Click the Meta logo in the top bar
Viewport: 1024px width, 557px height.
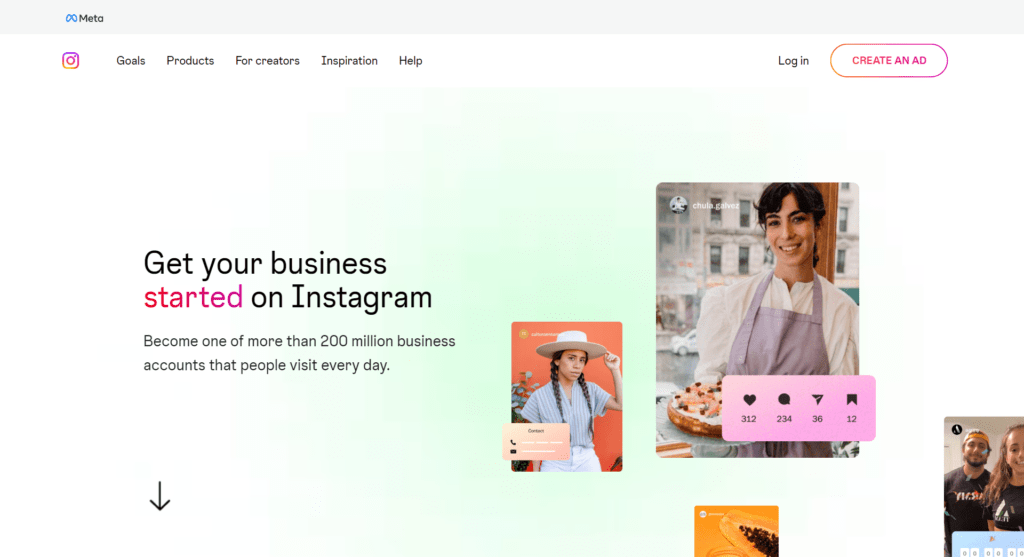pos(84,18)
